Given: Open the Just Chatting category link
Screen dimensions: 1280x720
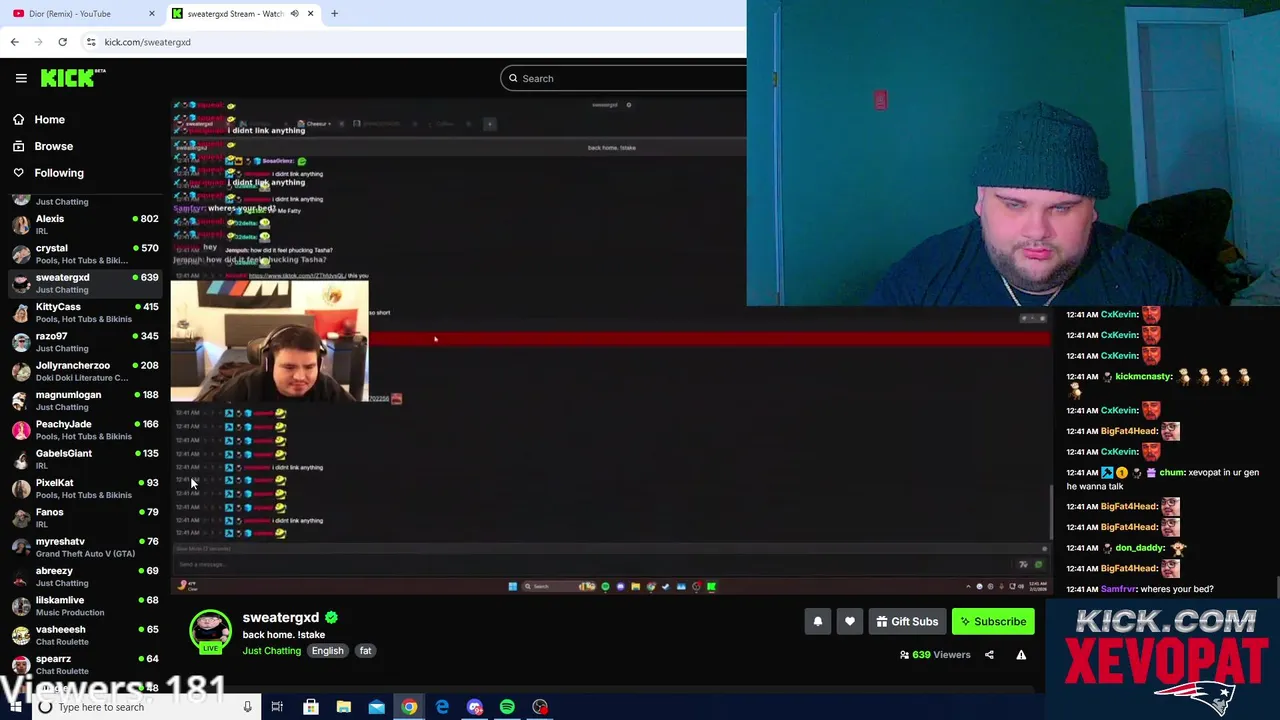Looking at the screenshot, I should 271,651.
